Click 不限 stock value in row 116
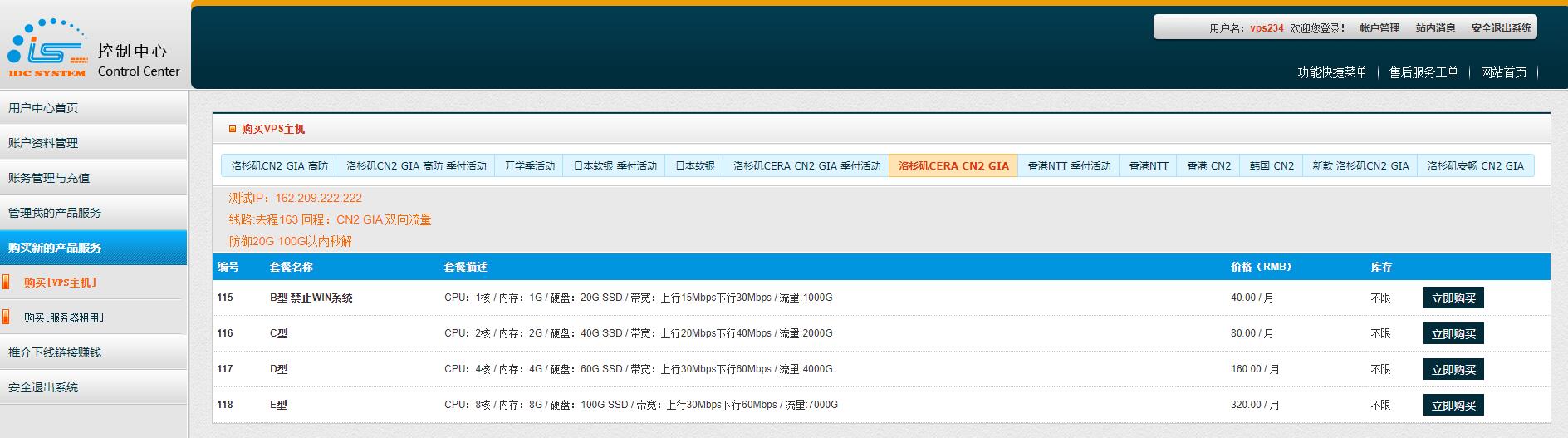This screenshot has width=1568, height=438. click(x=1380, y=333)
